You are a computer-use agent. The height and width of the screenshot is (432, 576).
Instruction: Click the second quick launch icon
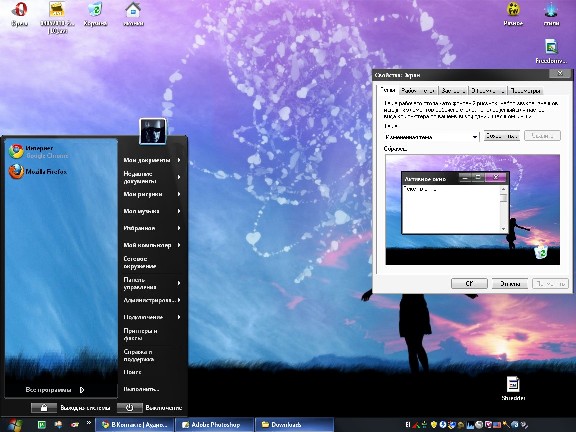tap(58, 425)
